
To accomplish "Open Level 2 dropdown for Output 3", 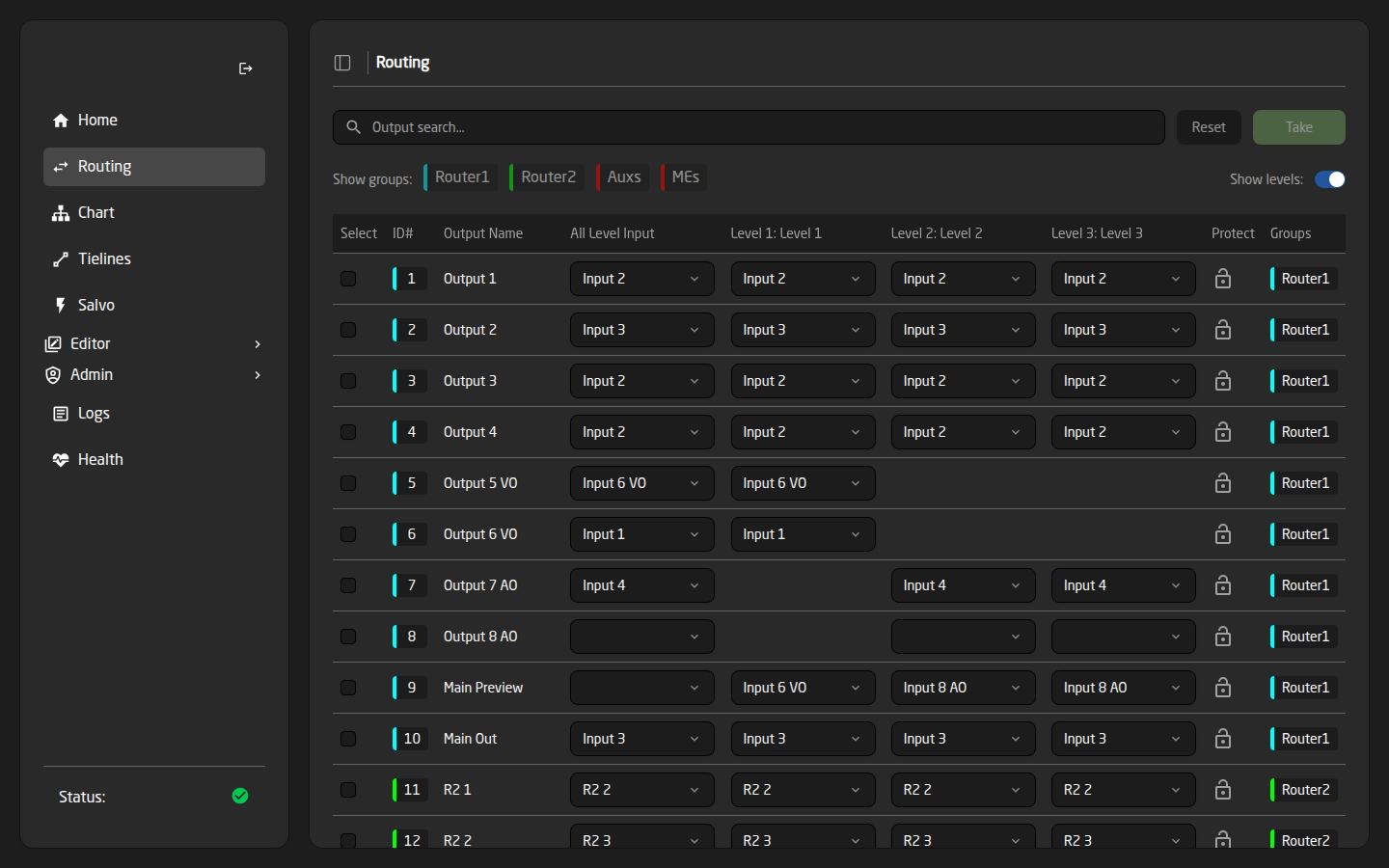I will point(963,381).
